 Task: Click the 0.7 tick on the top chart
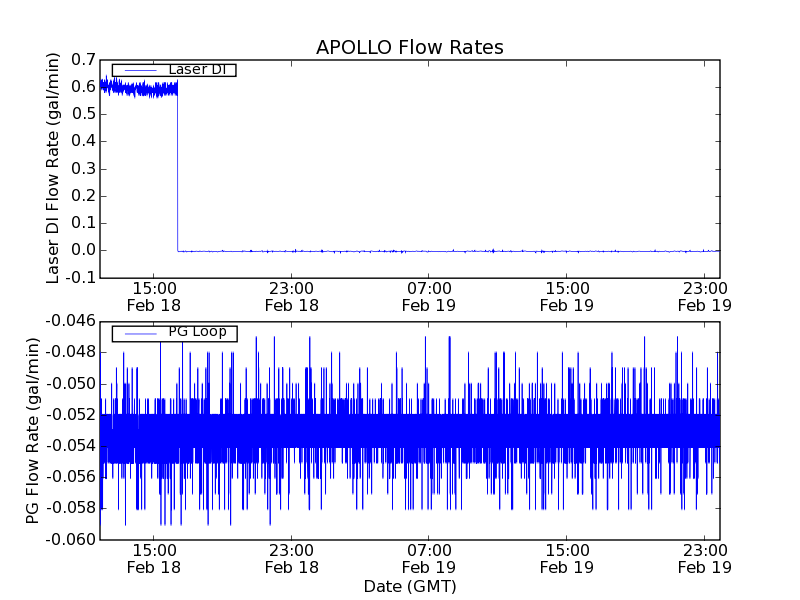click(83, 60)
